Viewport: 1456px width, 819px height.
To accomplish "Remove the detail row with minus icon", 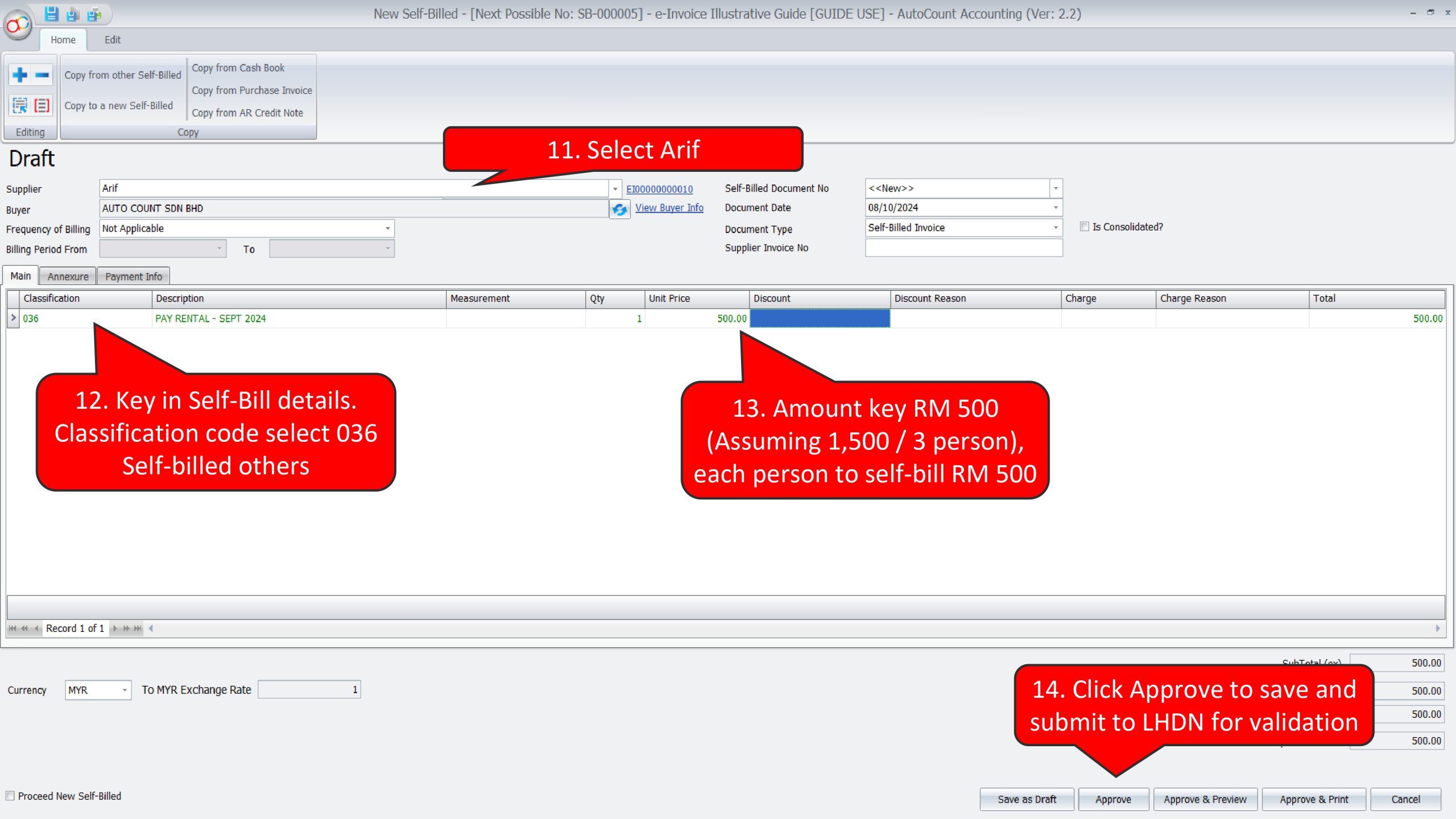I will pyautogui.click(x=42, y=75).
